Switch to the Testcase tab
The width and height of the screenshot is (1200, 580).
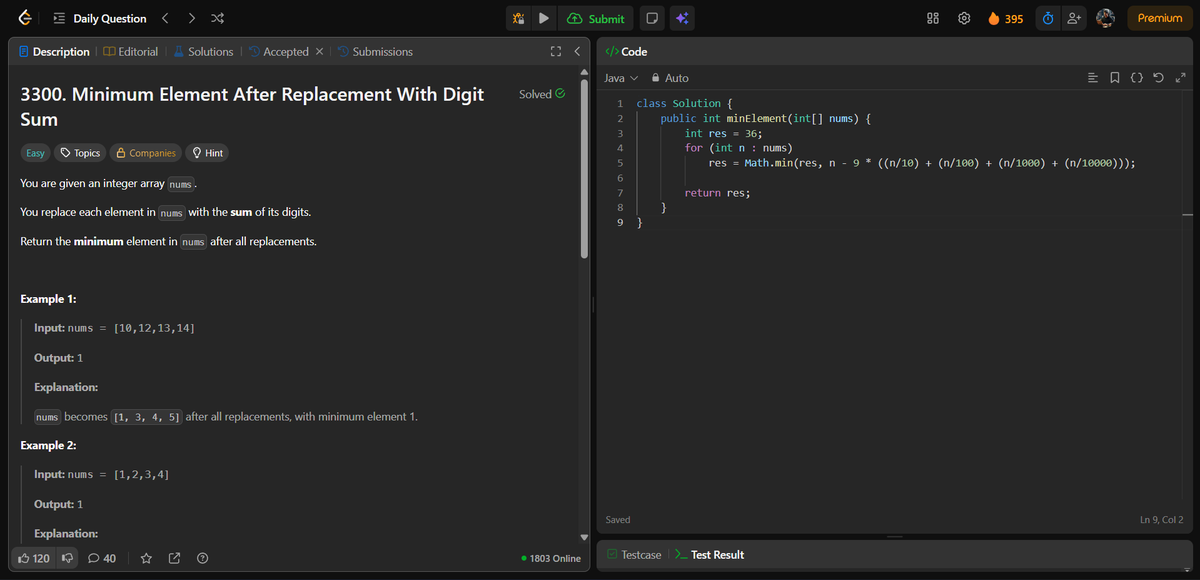point(633,555)
